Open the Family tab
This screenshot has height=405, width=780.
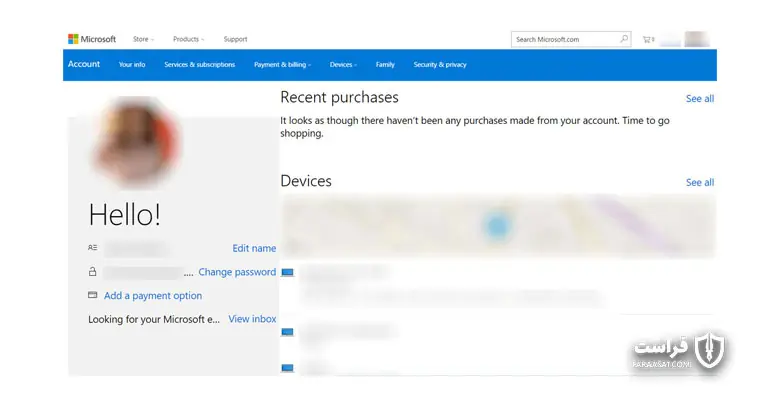click(x=385, y=65)
